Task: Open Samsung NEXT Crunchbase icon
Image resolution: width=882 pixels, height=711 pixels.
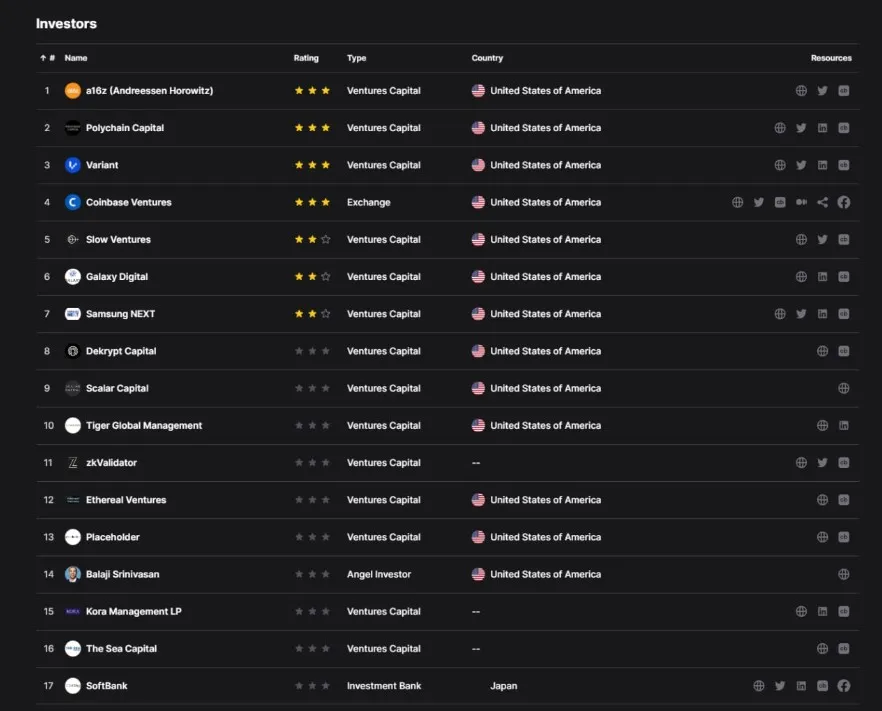Action: (844, 313)
